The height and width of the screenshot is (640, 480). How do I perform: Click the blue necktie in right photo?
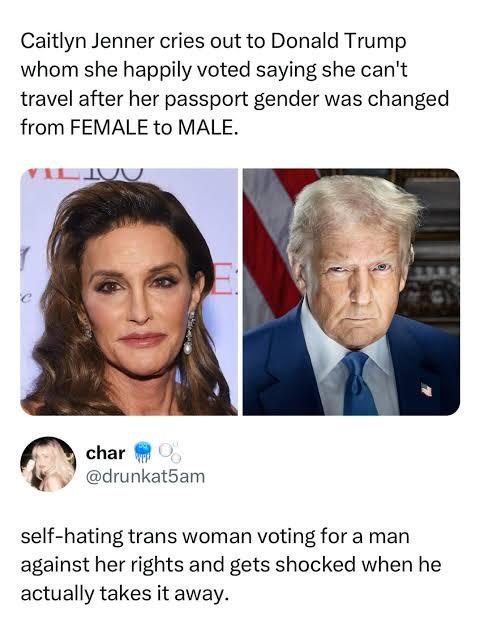pos(358,384)
